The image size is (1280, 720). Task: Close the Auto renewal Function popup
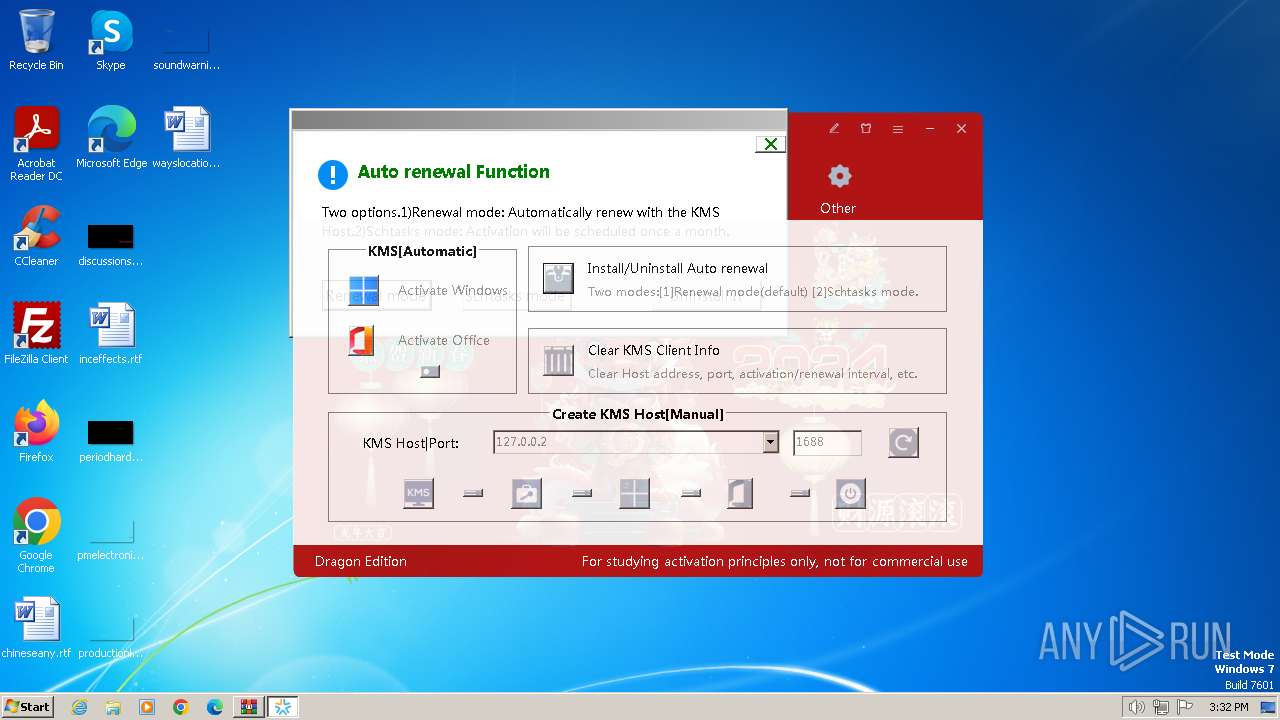[x=771, y=144]
